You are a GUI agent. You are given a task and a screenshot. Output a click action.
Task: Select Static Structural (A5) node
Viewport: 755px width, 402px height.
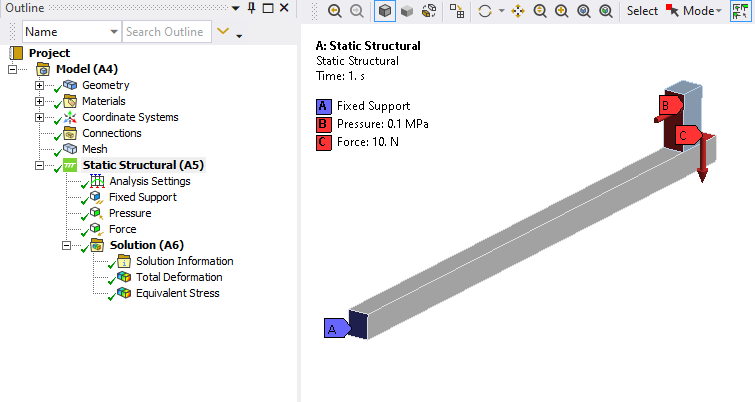point(143,165)
